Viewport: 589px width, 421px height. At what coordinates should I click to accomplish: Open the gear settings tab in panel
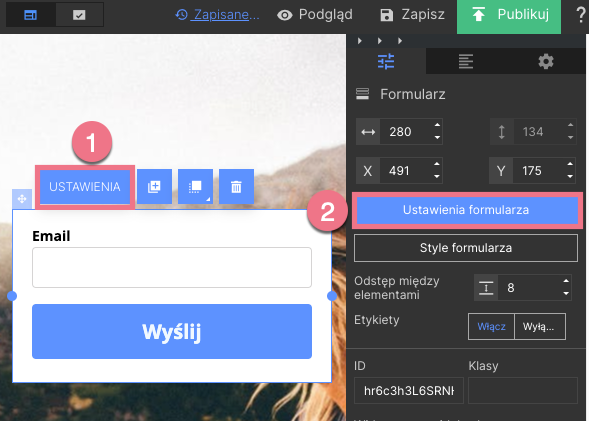(546, 61)
